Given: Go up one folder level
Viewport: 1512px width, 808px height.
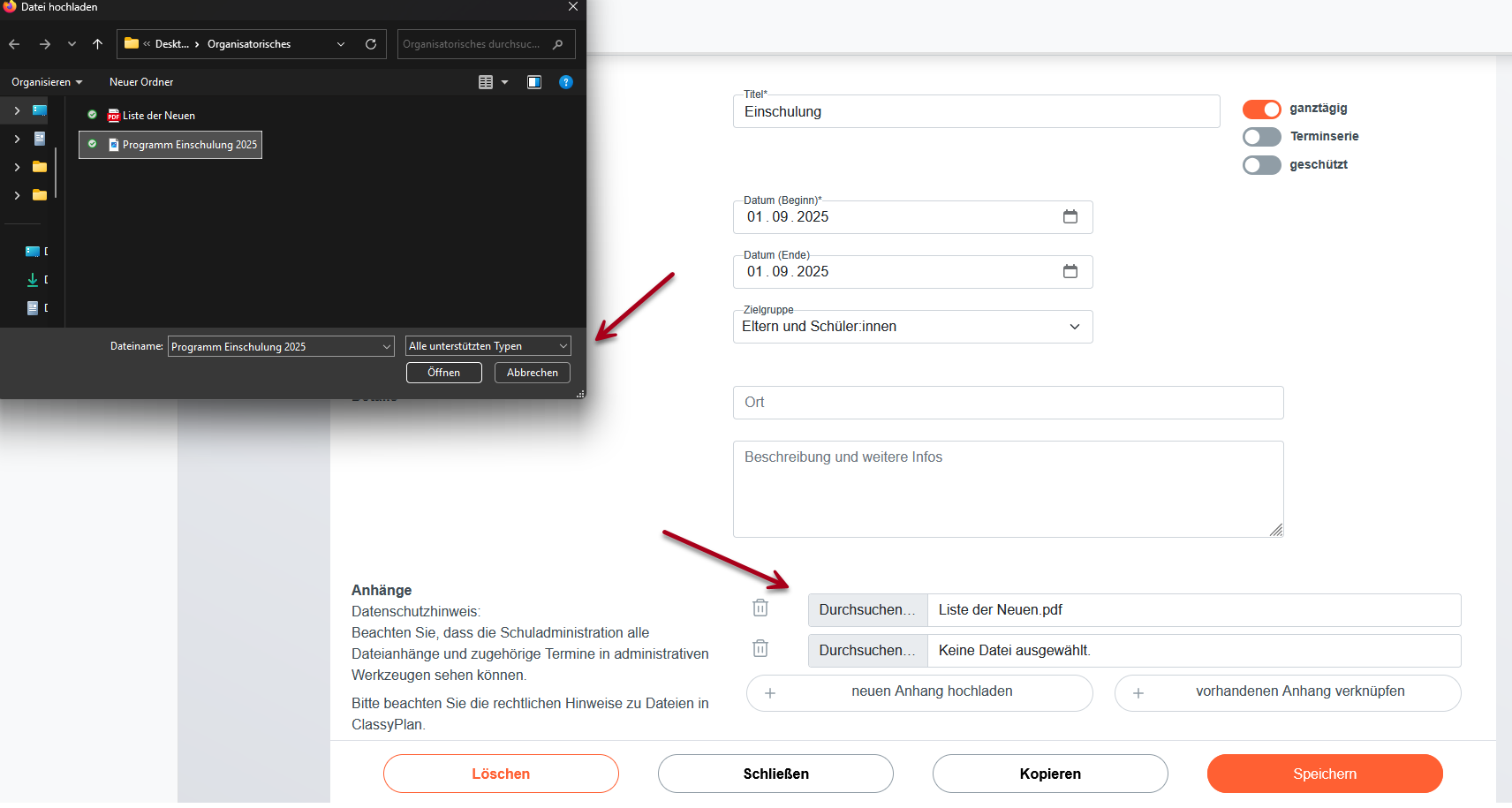Looking at the screenshot, I should tap(97, 44).
